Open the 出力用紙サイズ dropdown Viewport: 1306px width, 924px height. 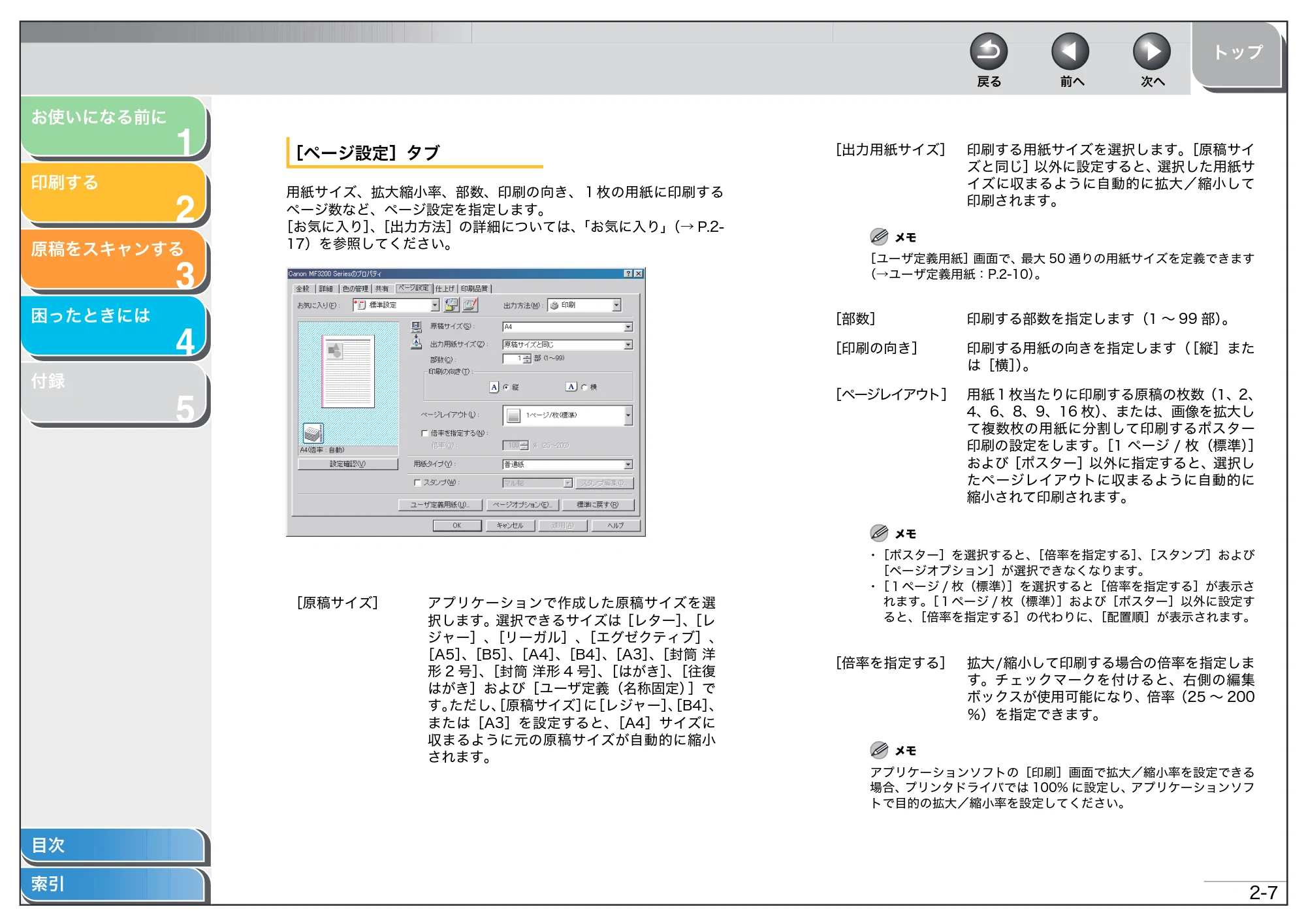[x=567, y=345]
